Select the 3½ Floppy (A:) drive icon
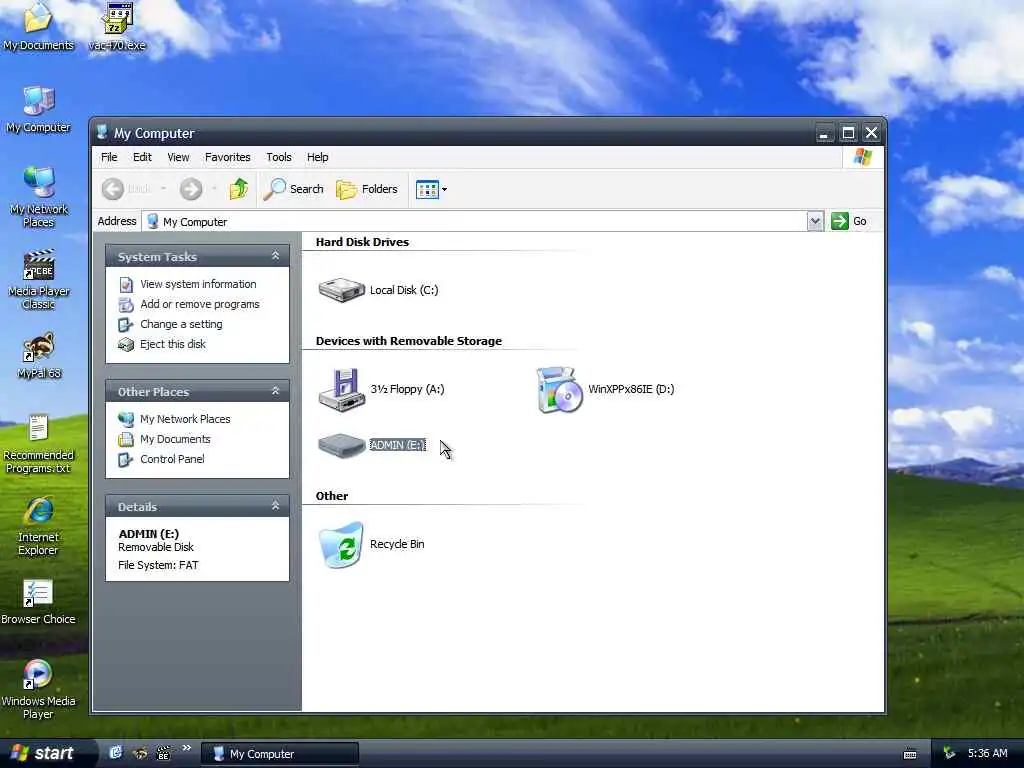 (x=342, y=390)
